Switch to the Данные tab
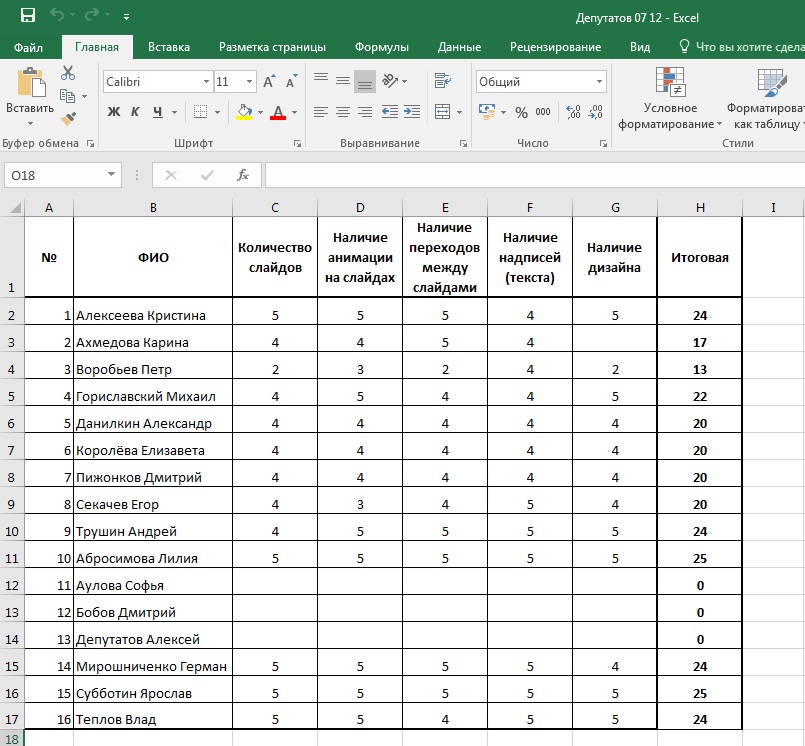This screenshot has height=746, width=805. (x=459, y=47)
